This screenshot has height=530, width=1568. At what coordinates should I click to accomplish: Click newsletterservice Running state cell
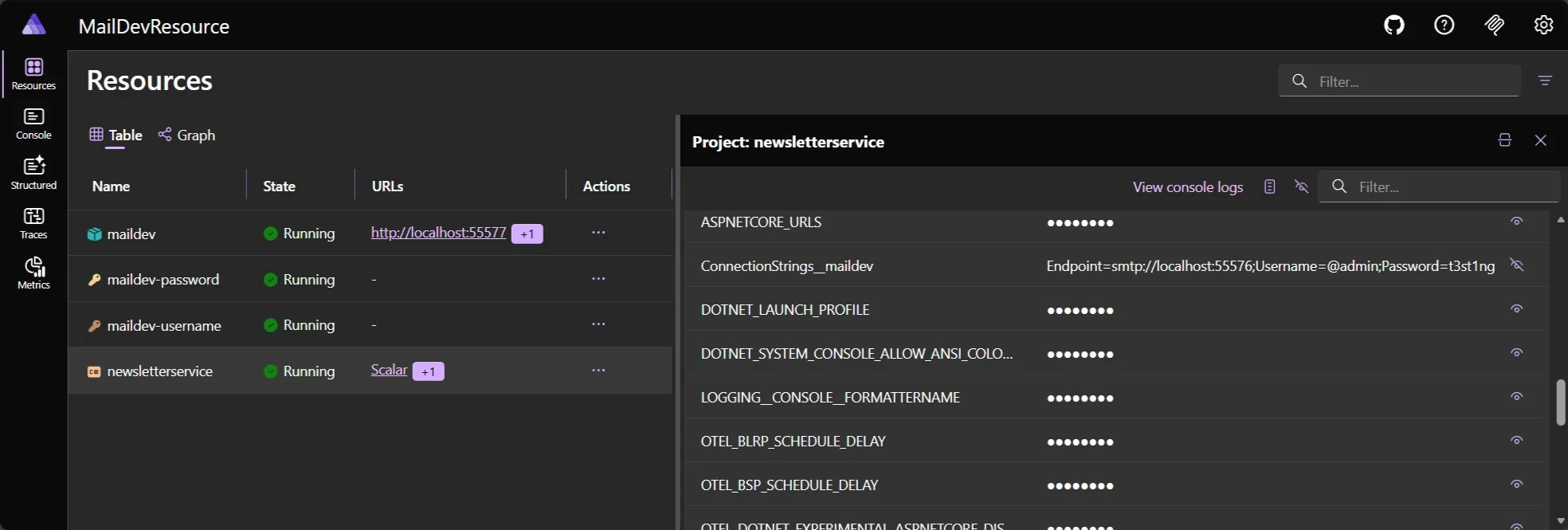tap(299, 371)
